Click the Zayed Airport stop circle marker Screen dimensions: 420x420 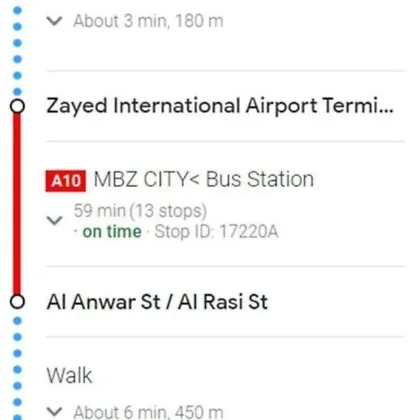[17, 106]
